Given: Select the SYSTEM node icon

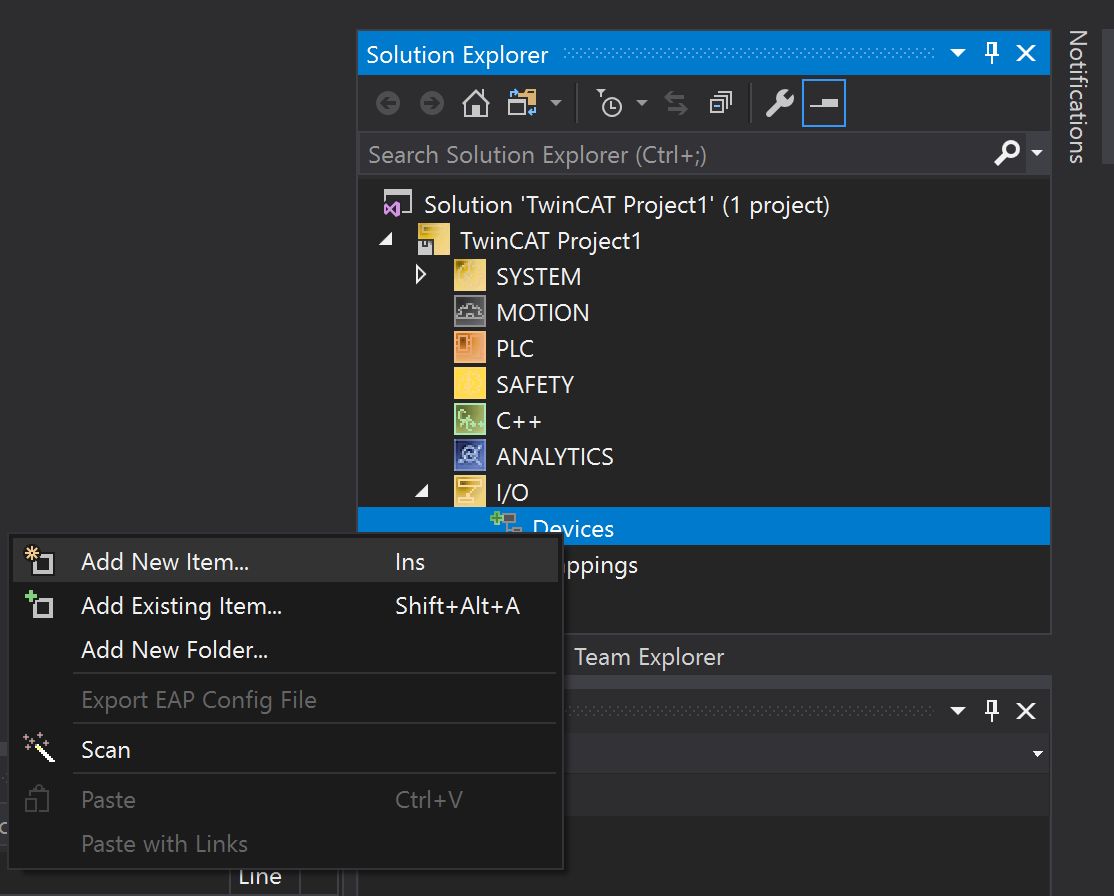Looking at the screenshot, I should pyautogui.click(x=470, y=276).
